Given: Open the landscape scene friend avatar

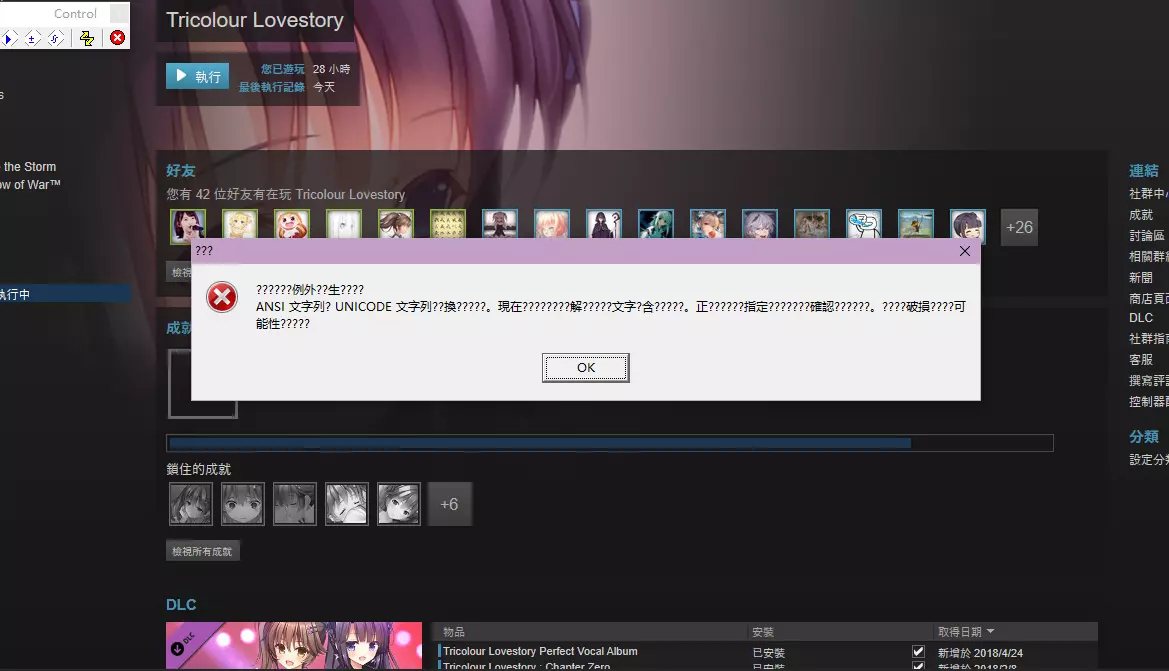Looking at the screenshot, I should point(916,224).
